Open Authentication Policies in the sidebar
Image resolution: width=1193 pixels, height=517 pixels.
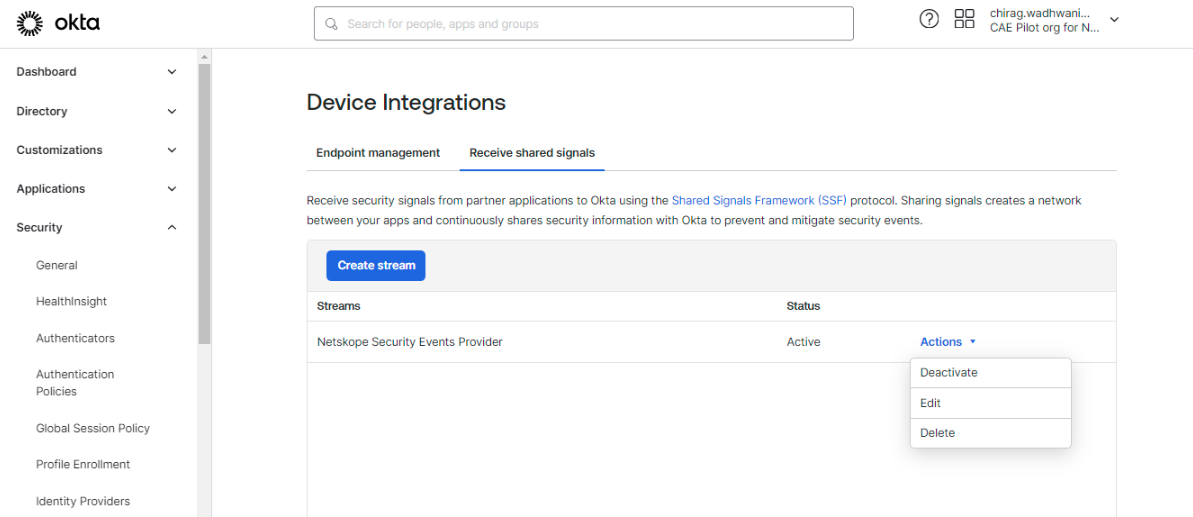tap(75, 382)
